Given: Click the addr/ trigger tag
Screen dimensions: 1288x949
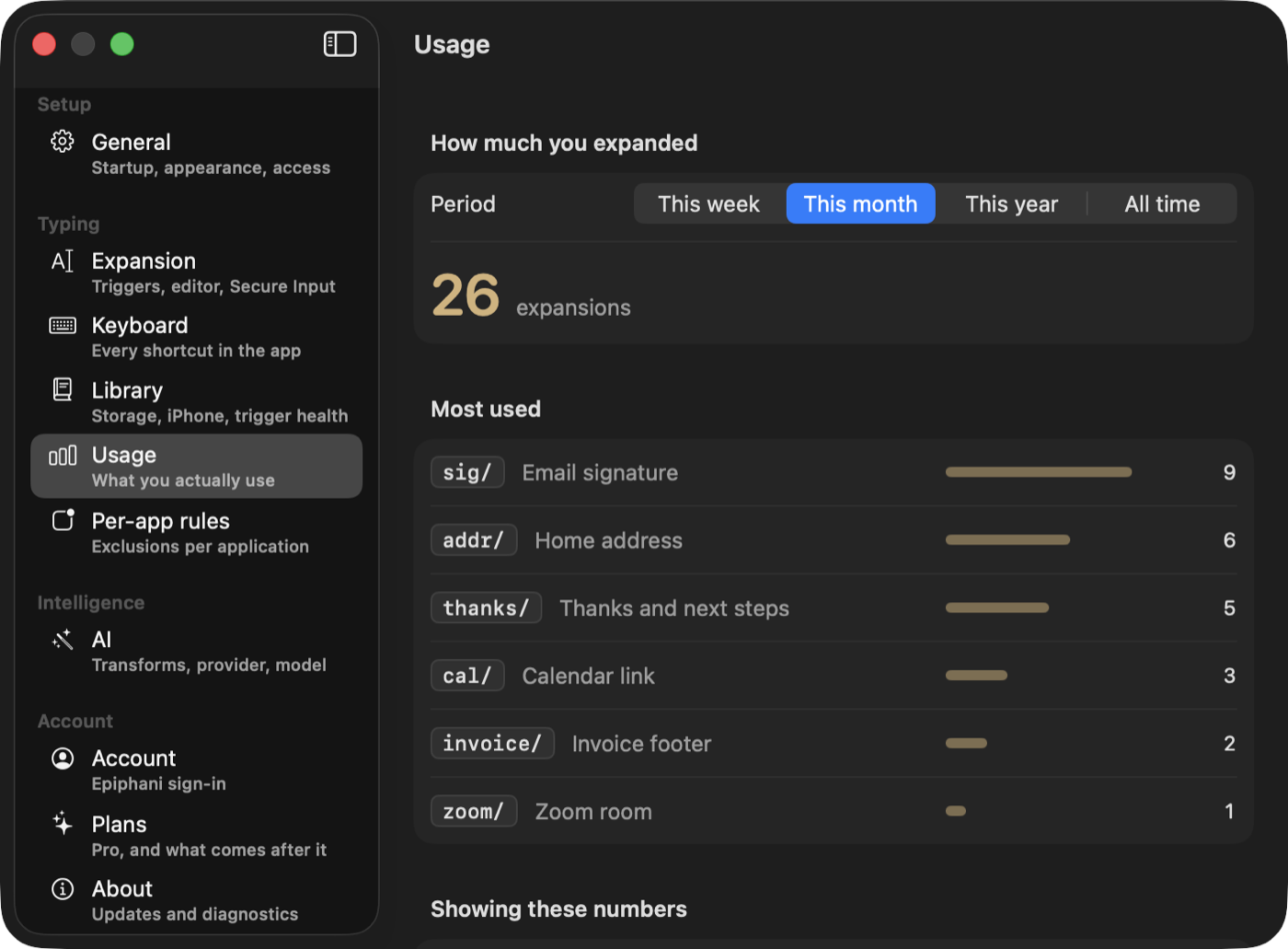Looking at the screenshot, I should click(474, 540).
